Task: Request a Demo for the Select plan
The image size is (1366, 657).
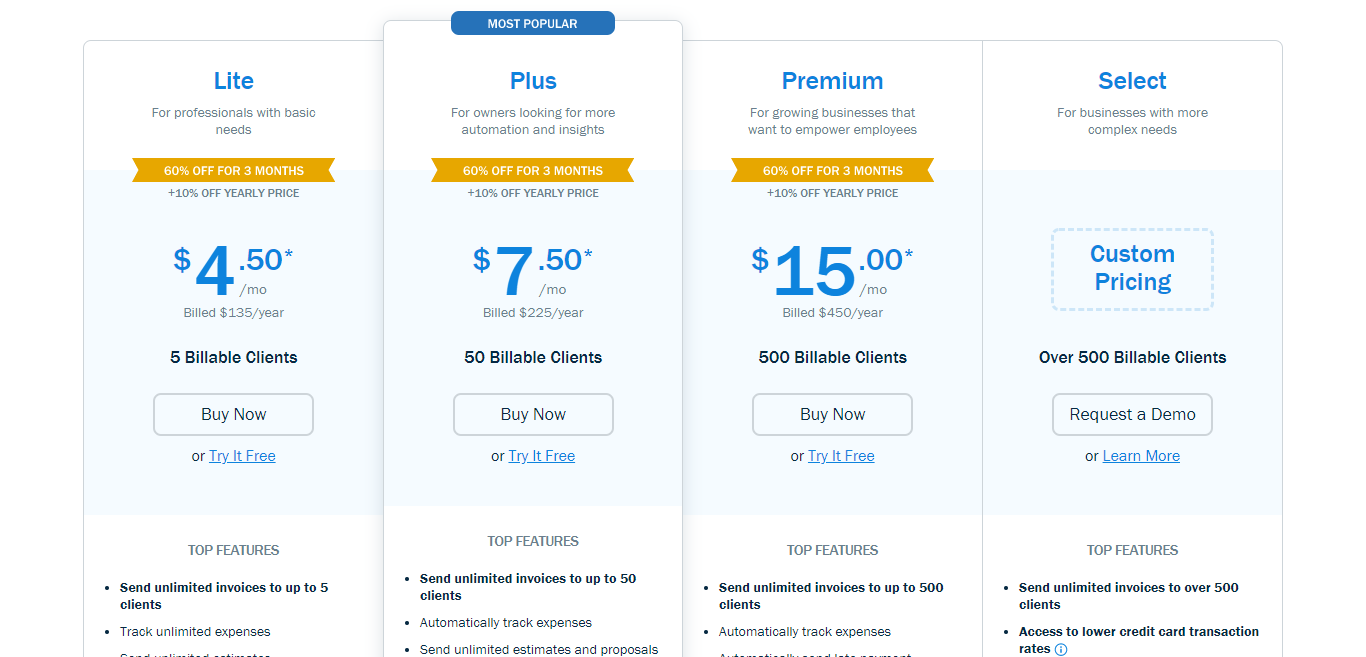Action: 1132,414
